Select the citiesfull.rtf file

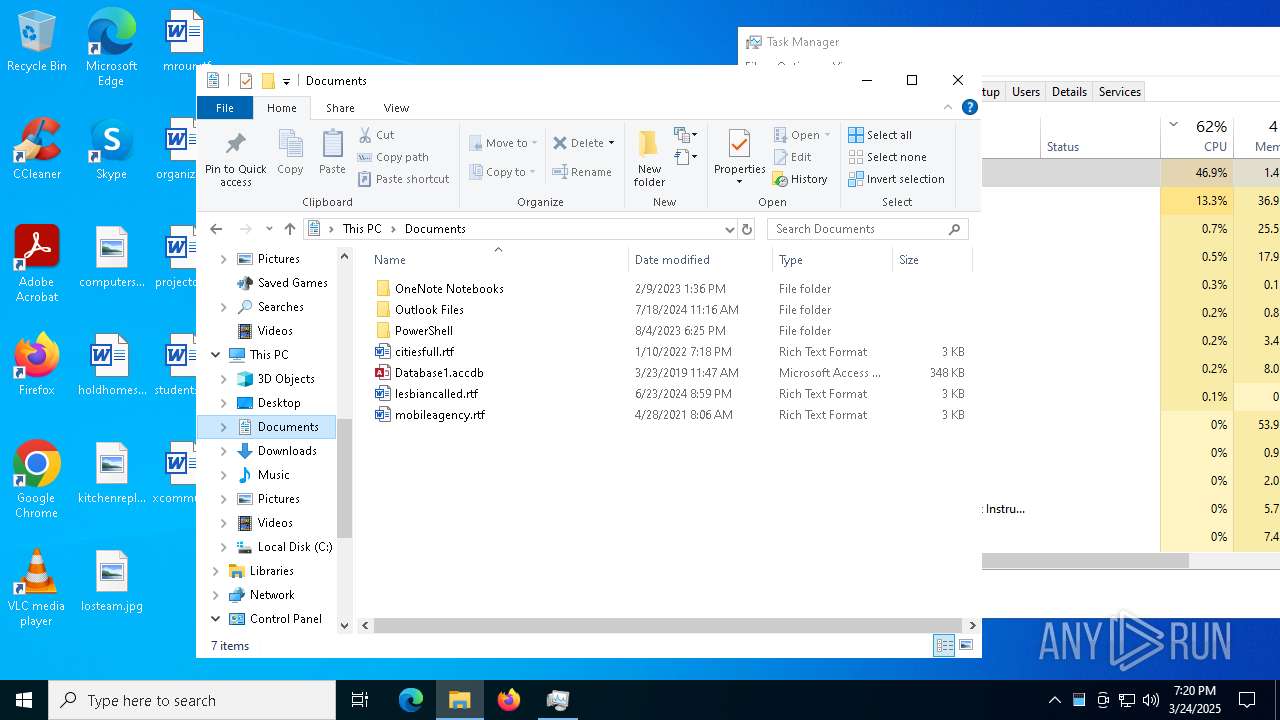click(424, 352)
